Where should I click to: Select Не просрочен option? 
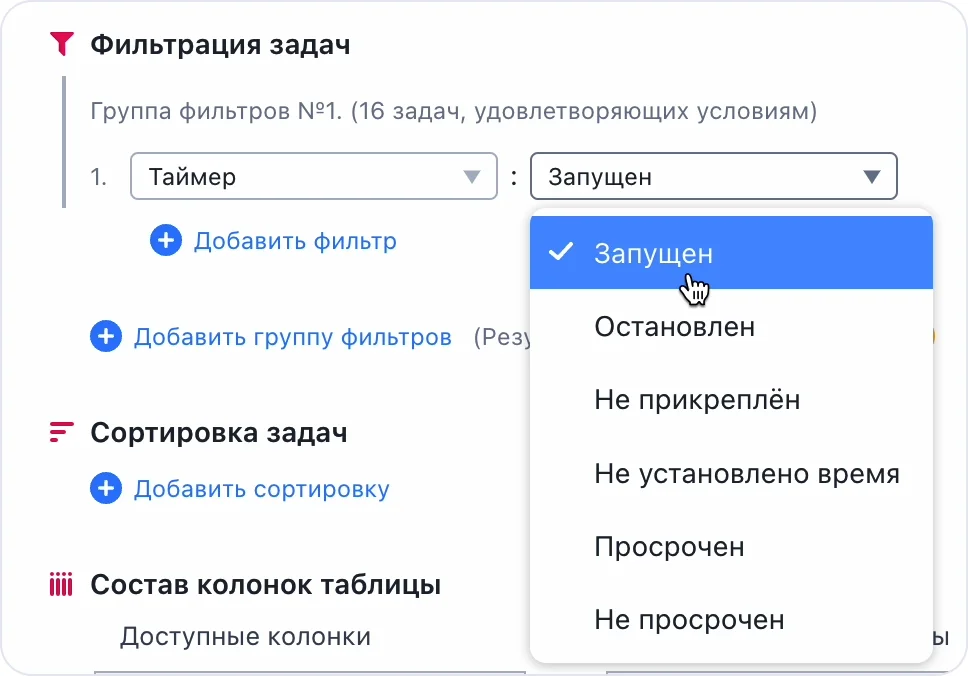[689, 620]
